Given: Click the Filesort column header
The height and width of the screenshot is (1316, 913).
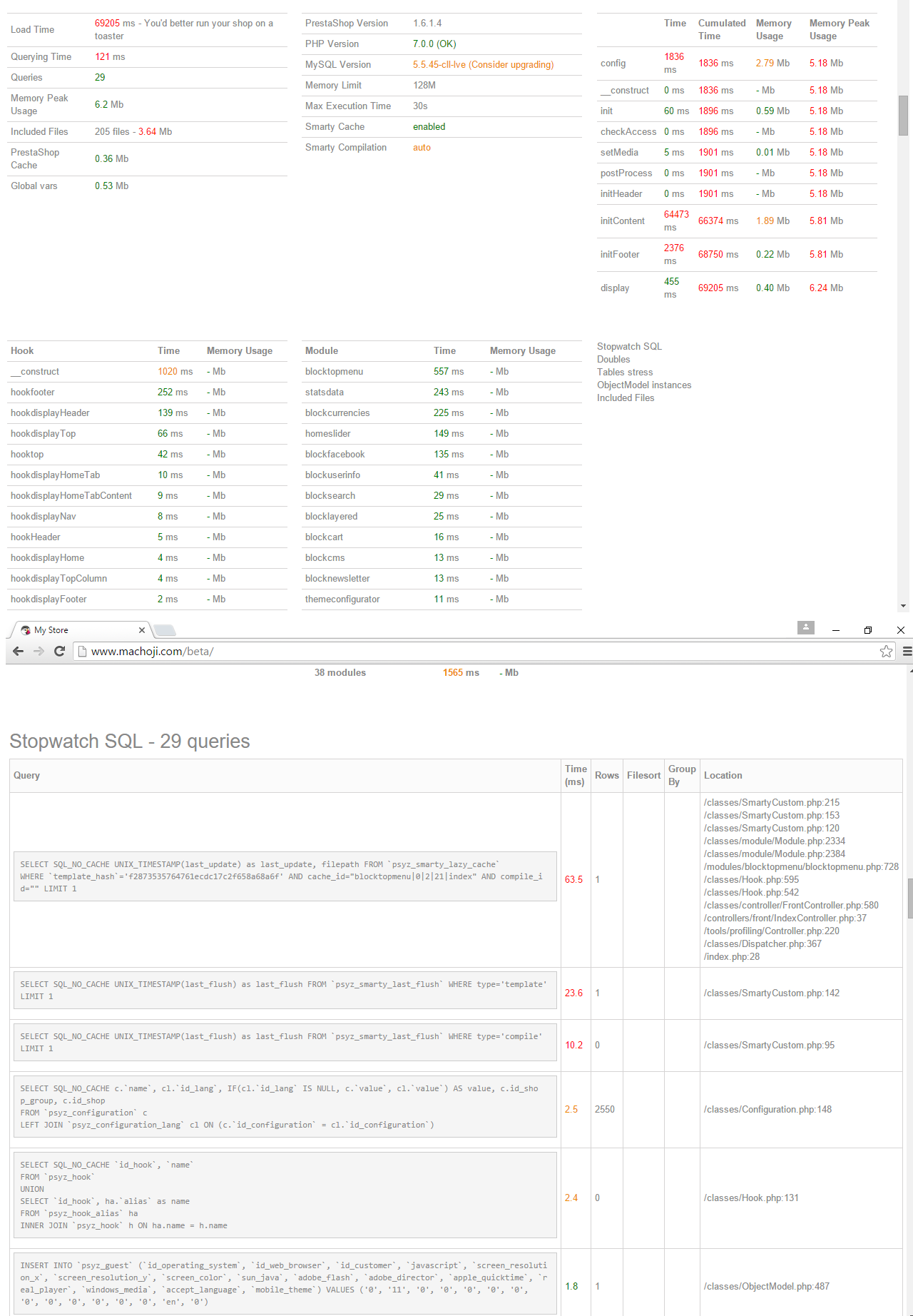Looking at the screenshot, I should coord(643,776).
